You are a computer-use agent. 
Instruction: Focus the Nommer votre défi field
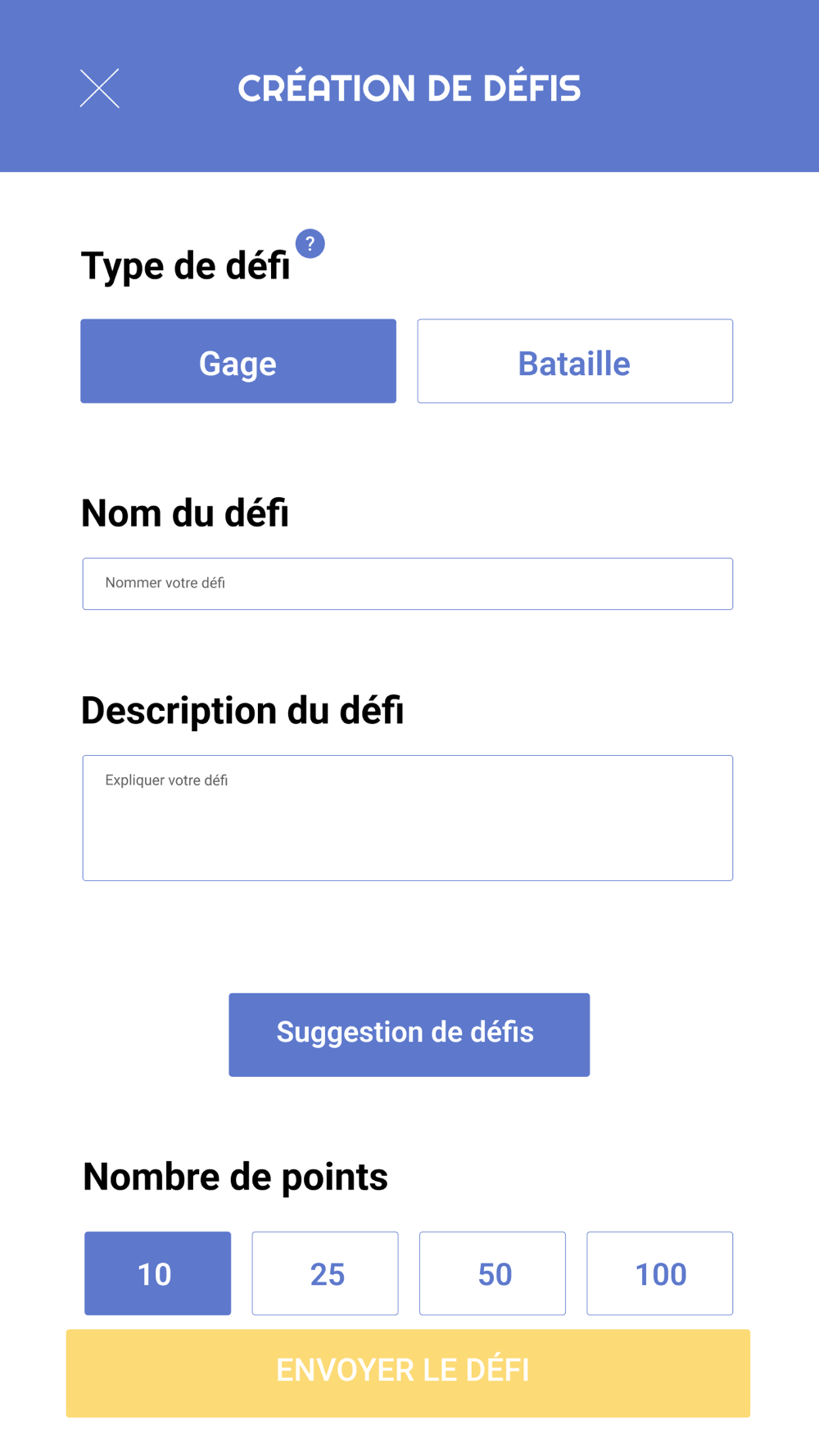point(408,584)
